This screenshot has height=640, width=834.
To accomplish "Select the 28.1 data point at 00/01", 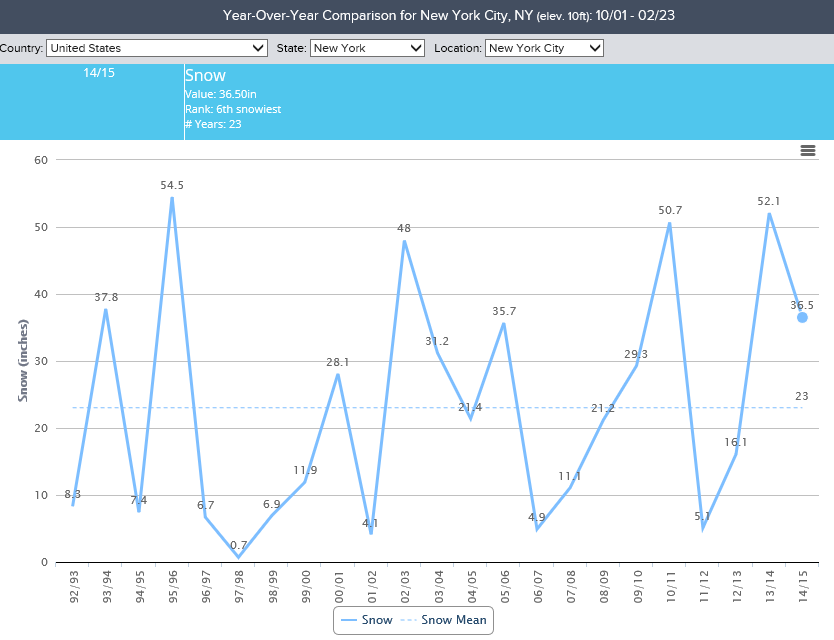I will click(x=338, y=374).
